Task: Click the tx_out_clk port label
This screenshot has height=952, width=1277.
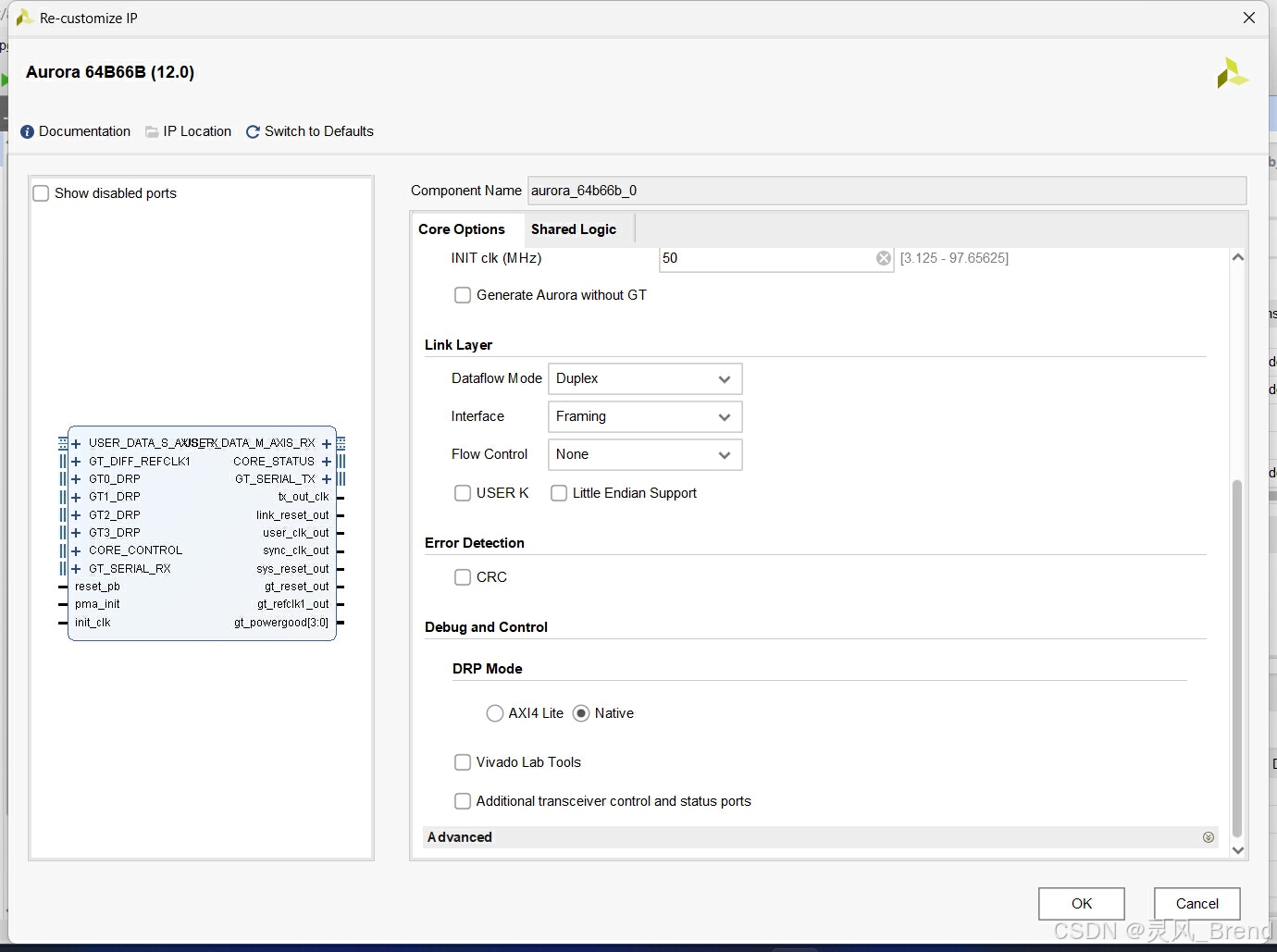Action: (x=304, y=497)
